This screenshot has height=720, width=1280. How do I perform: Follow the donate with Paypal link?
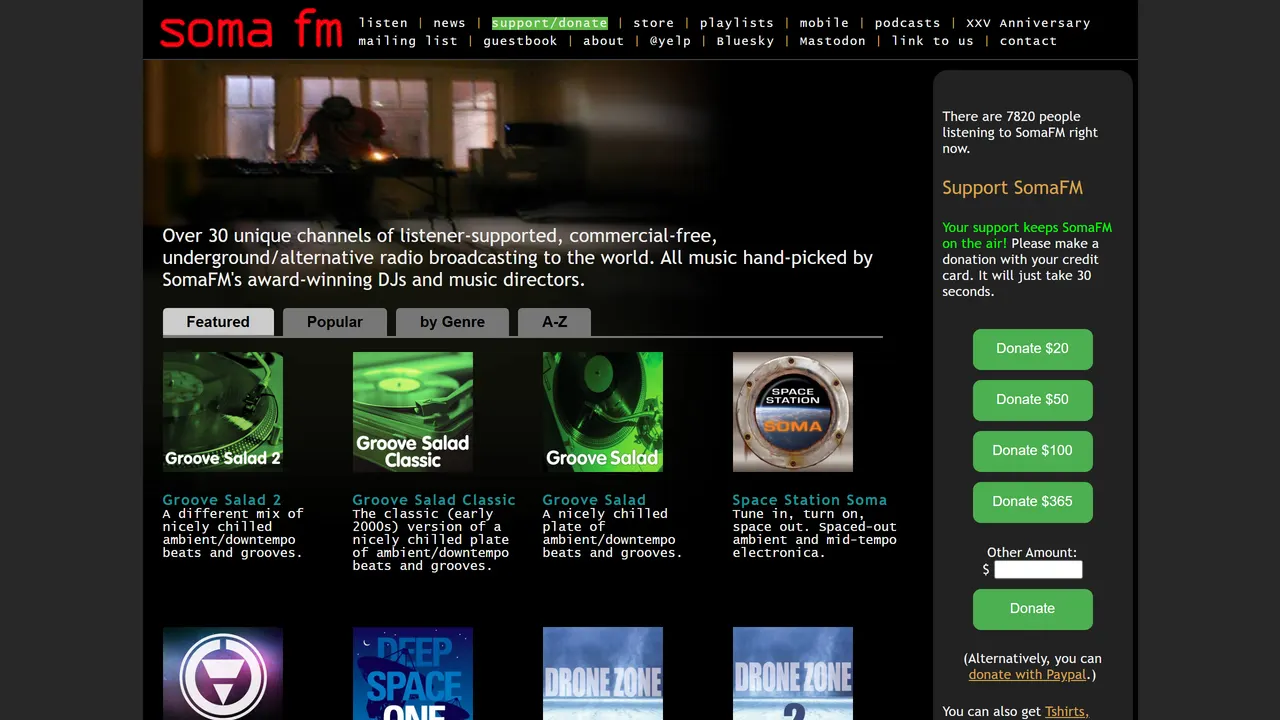click(1027, 674)
